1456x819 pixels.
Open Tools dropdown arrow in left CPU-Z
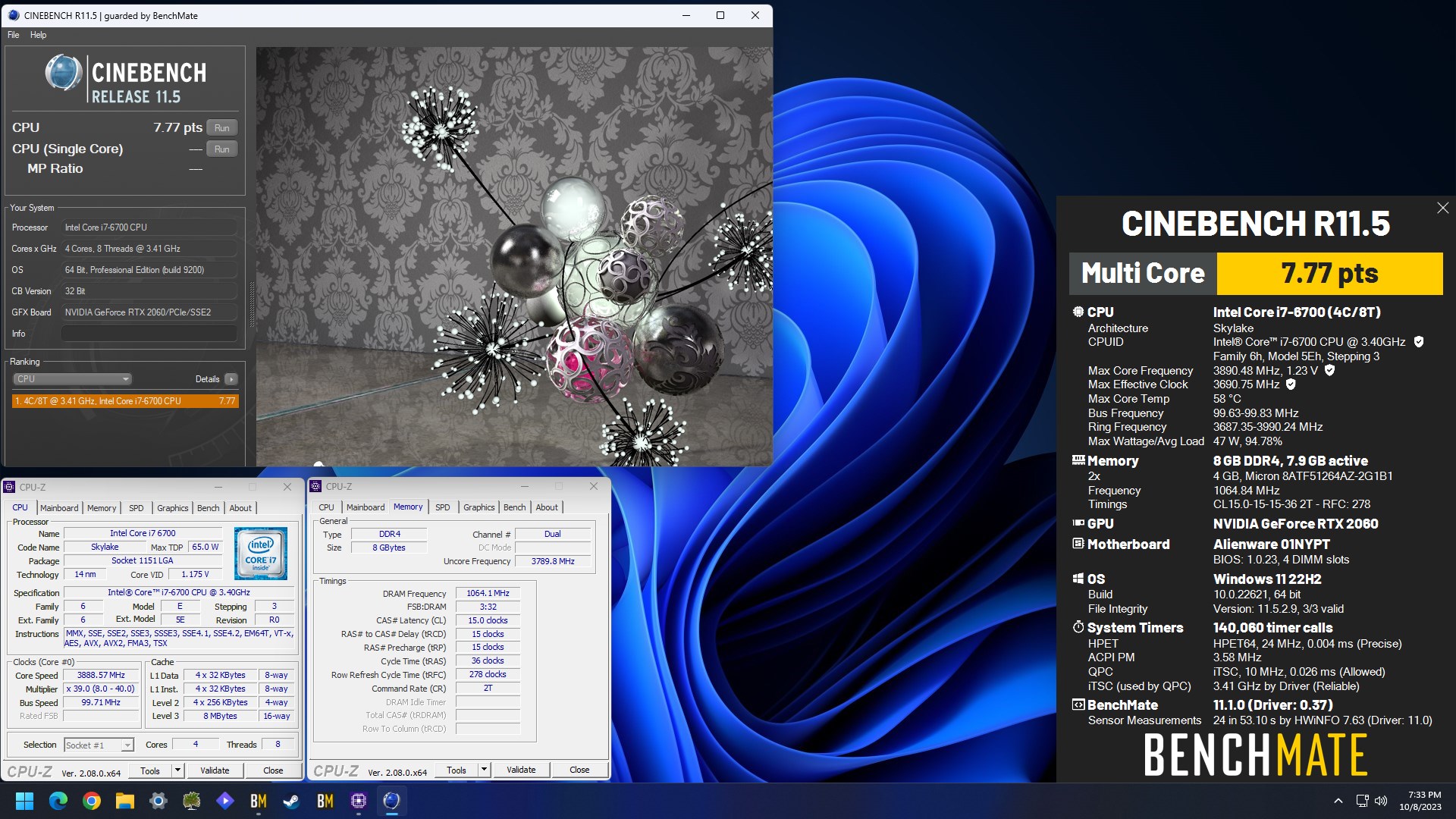click(178, 771)
